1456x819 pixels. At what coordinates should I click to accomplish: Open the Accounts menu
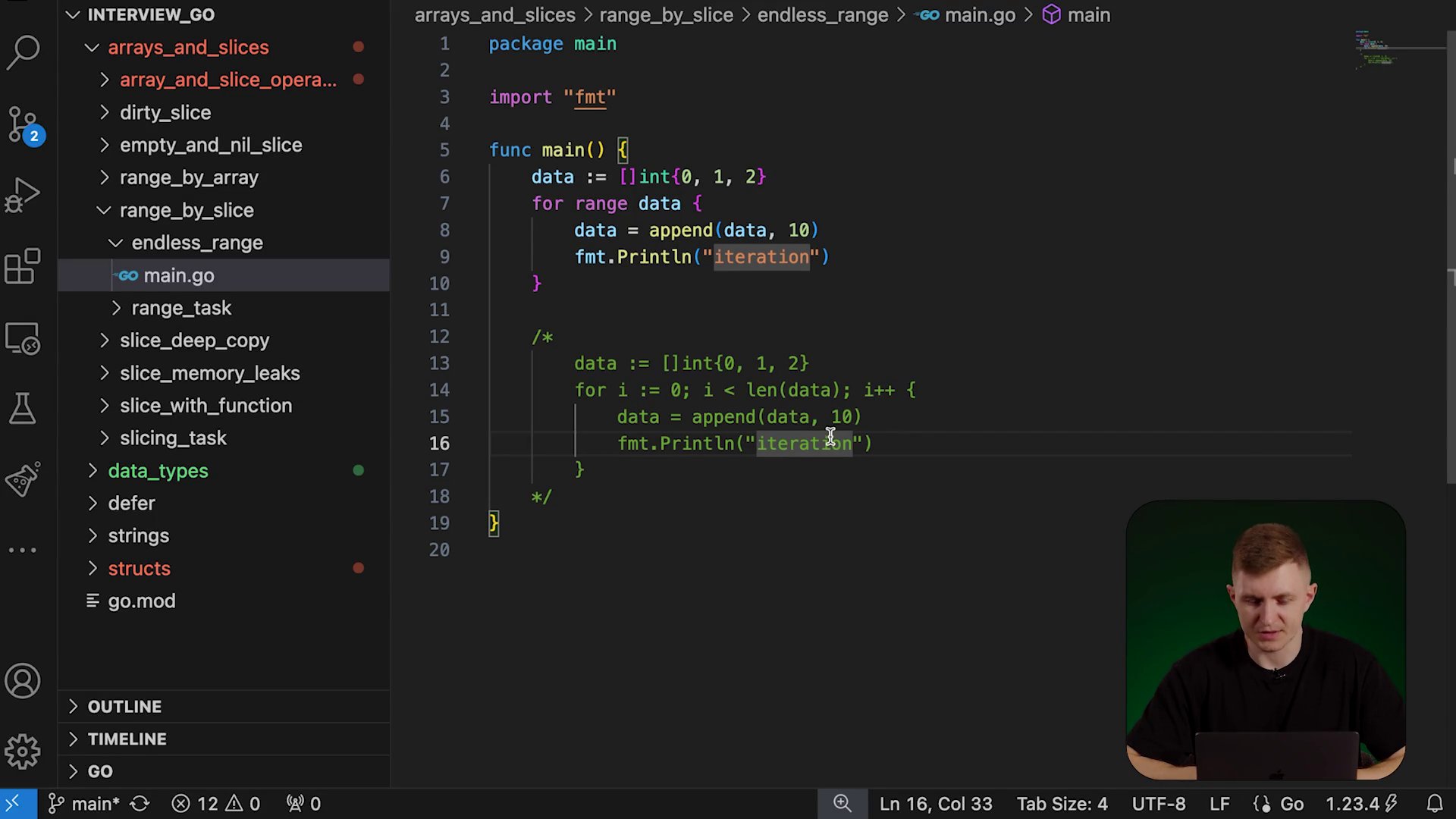[x=23, y=681]
